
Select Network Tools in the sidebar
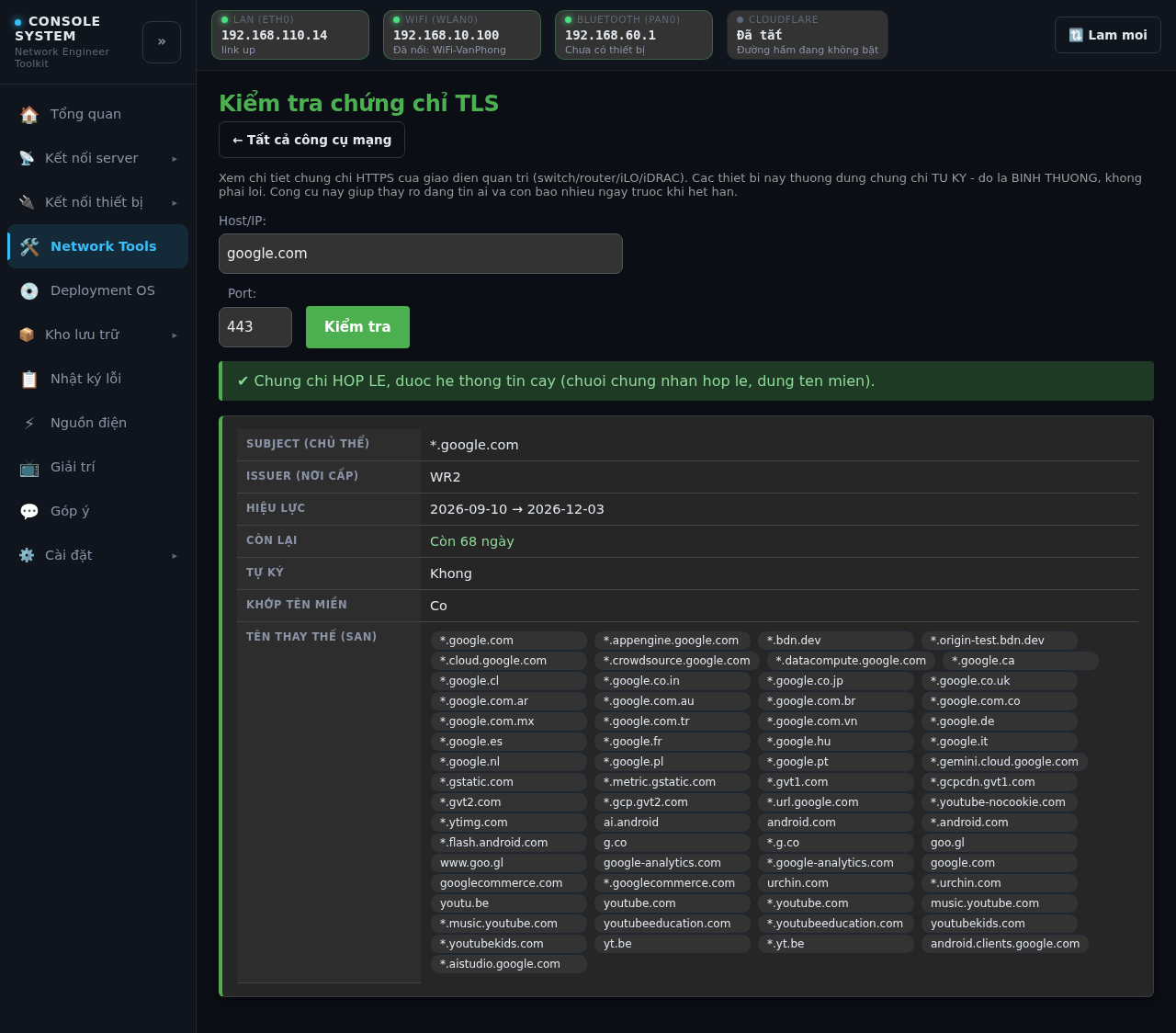97,246
